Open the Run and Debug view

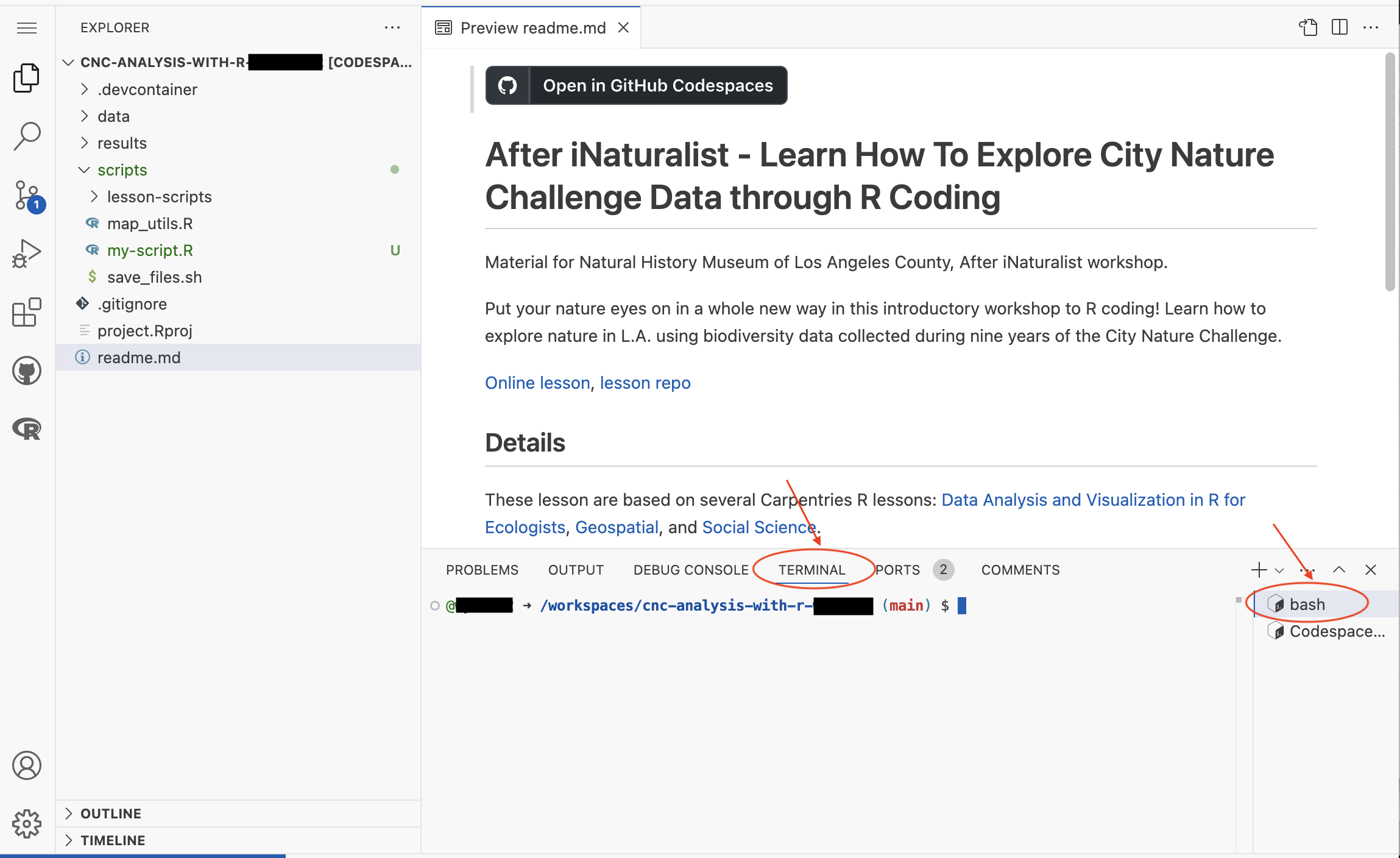[27, 253]
